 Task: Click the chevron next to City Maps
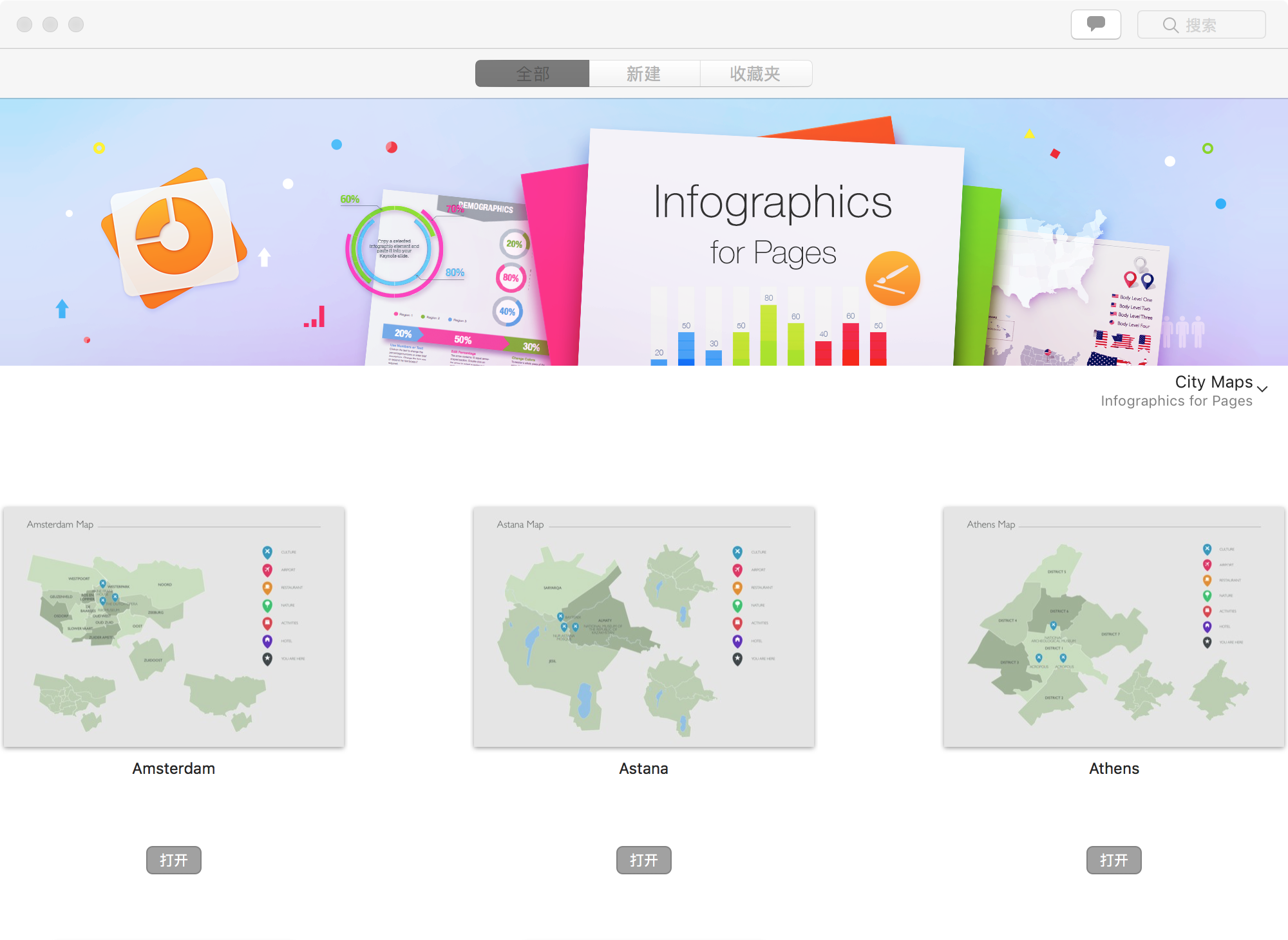click(x=1262, y=388)
